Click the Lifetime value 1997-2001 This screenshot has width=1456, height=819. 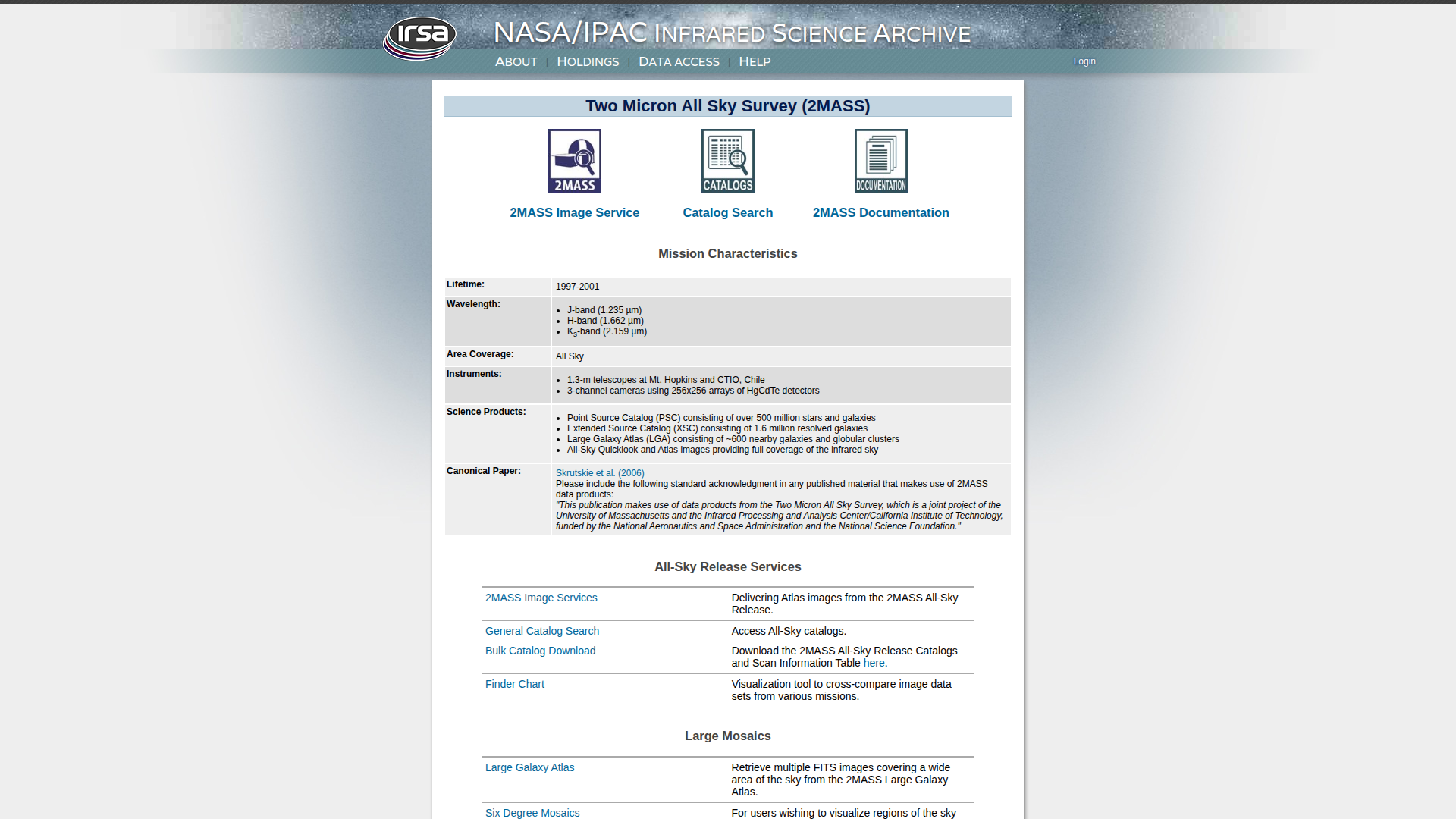pos(577,287)
